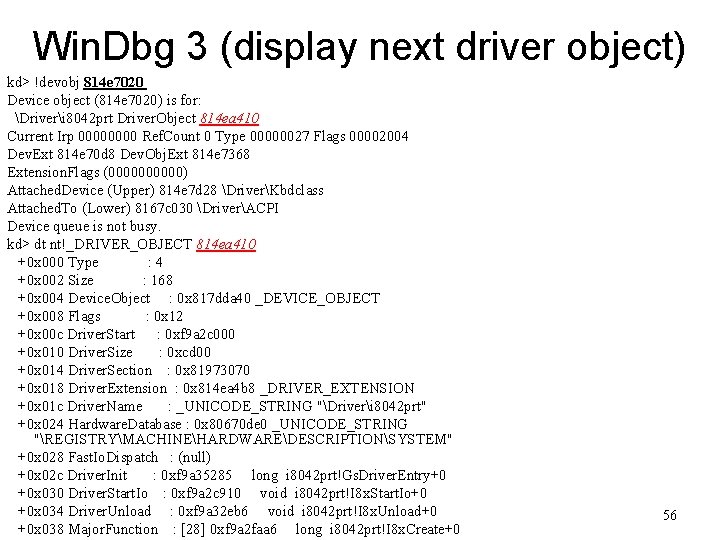Select the line 'Device object (814e7020) is for:'
This screenshot has height=540, width=720.
coord(104,101)
